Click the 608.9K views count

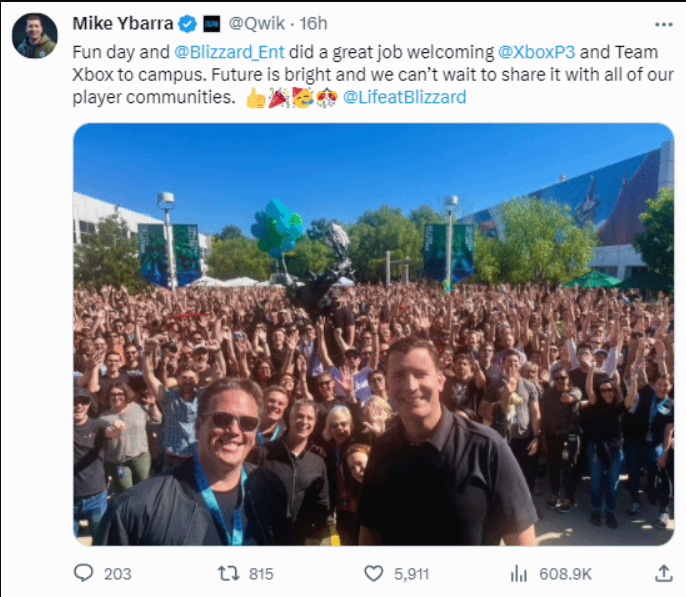[x=565, y=574]
